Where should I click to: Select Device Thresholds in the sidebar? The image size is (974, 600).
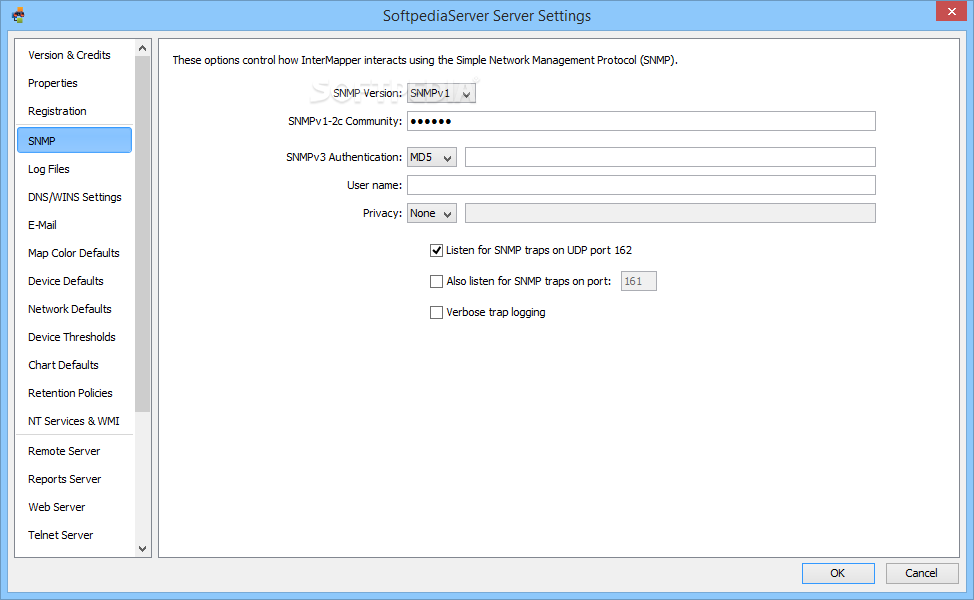72,337
